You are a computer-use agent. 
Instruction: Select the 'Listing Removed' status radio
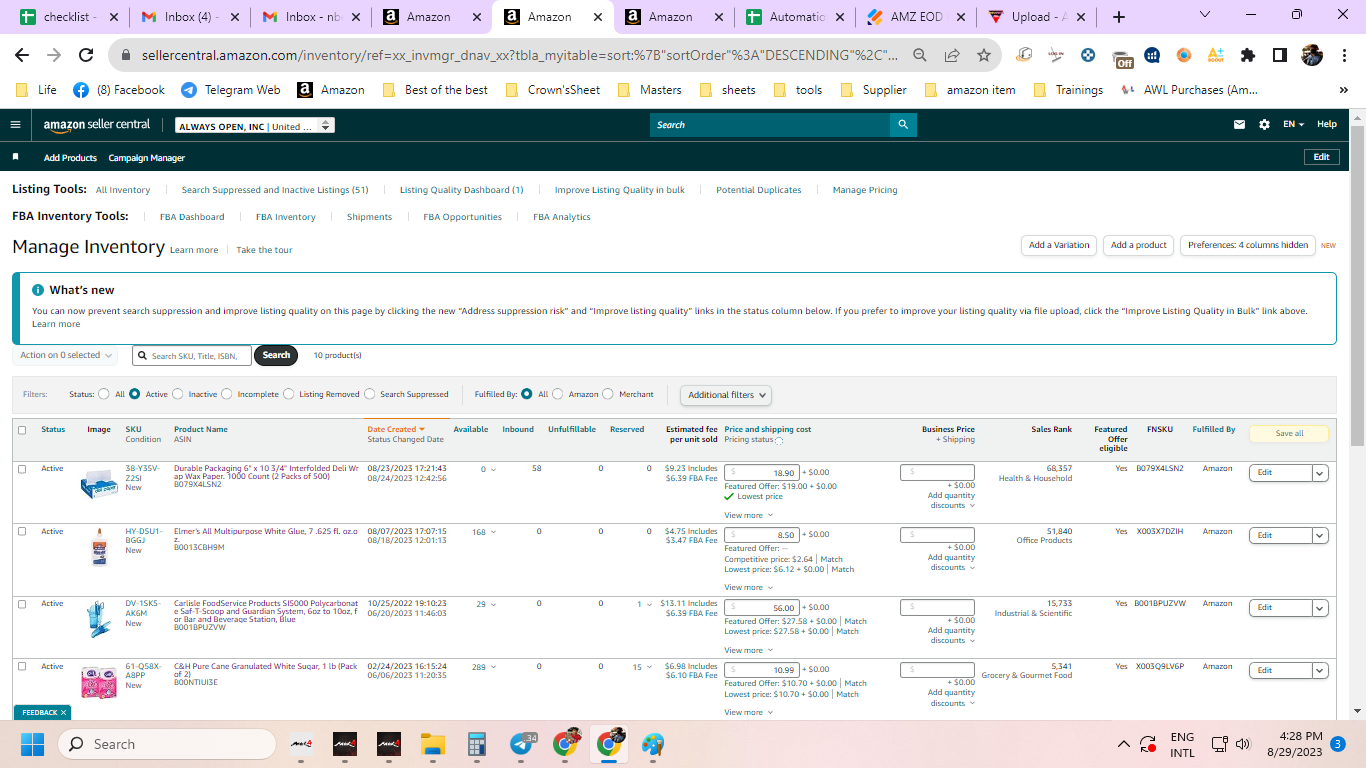click(x=289, y=394)
